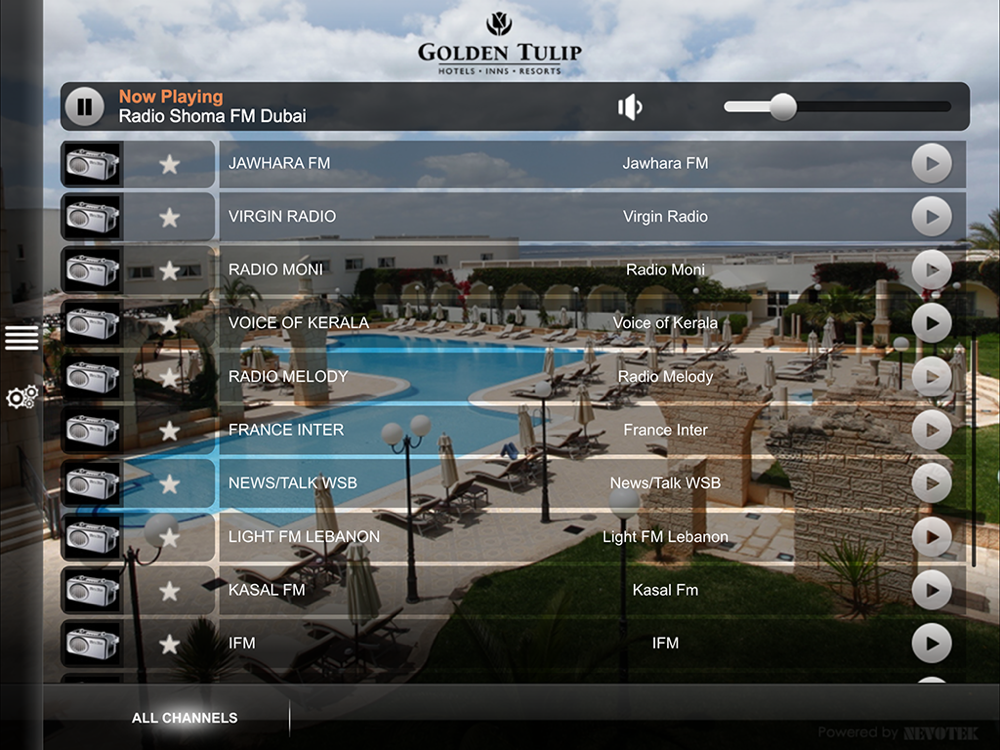
Task: Click the Voice of Kerala description text
Action: click(x=665, y=323)
